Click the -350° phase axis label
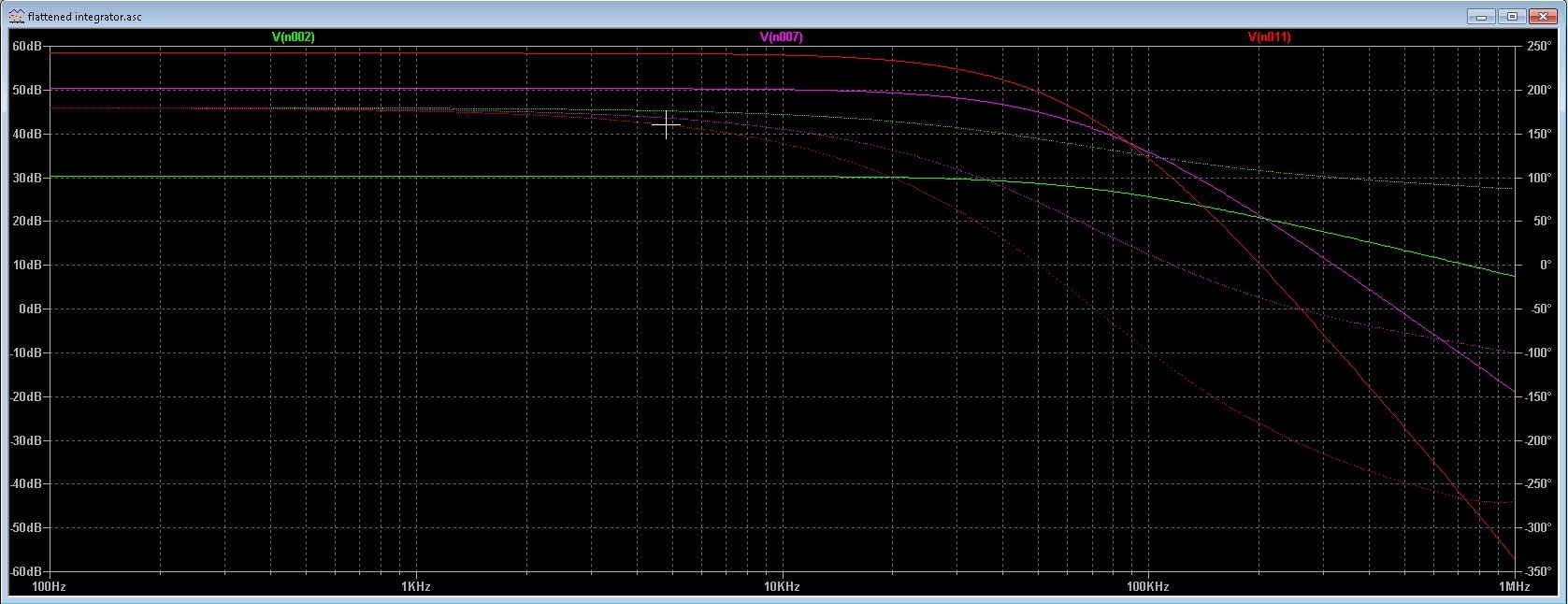The height and width of the screenshot is (604, 1568). click(x=1537, y=571)
